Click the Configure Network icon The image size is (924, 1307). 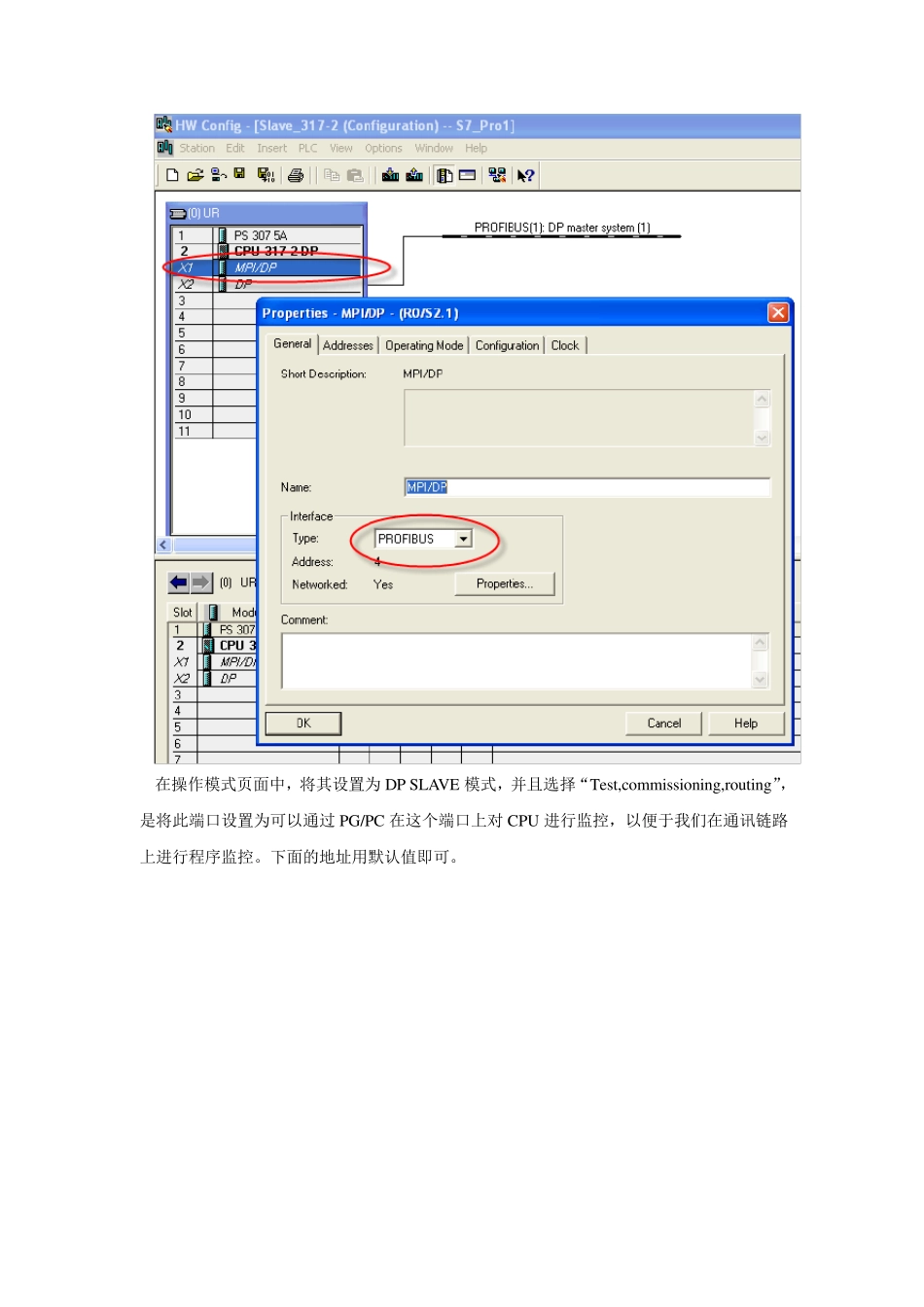tap(497, 175)
